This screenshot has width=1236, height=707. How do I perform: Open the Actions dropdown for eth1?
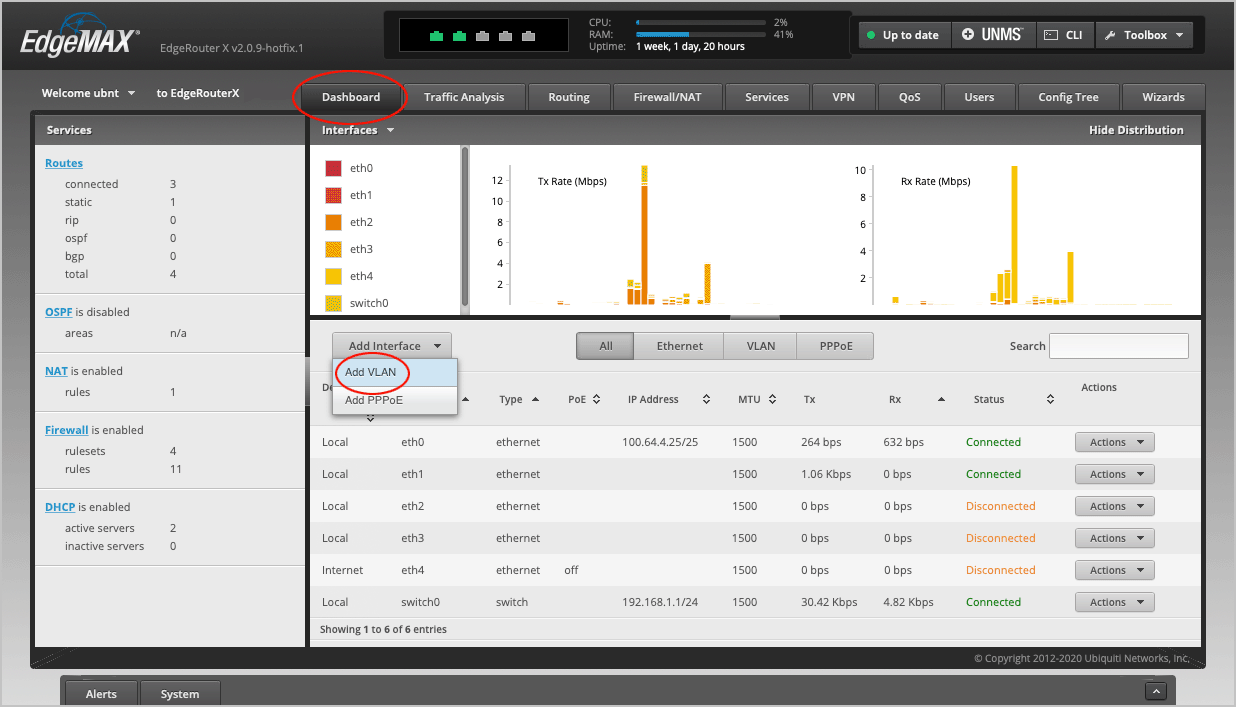point(1114,474)
